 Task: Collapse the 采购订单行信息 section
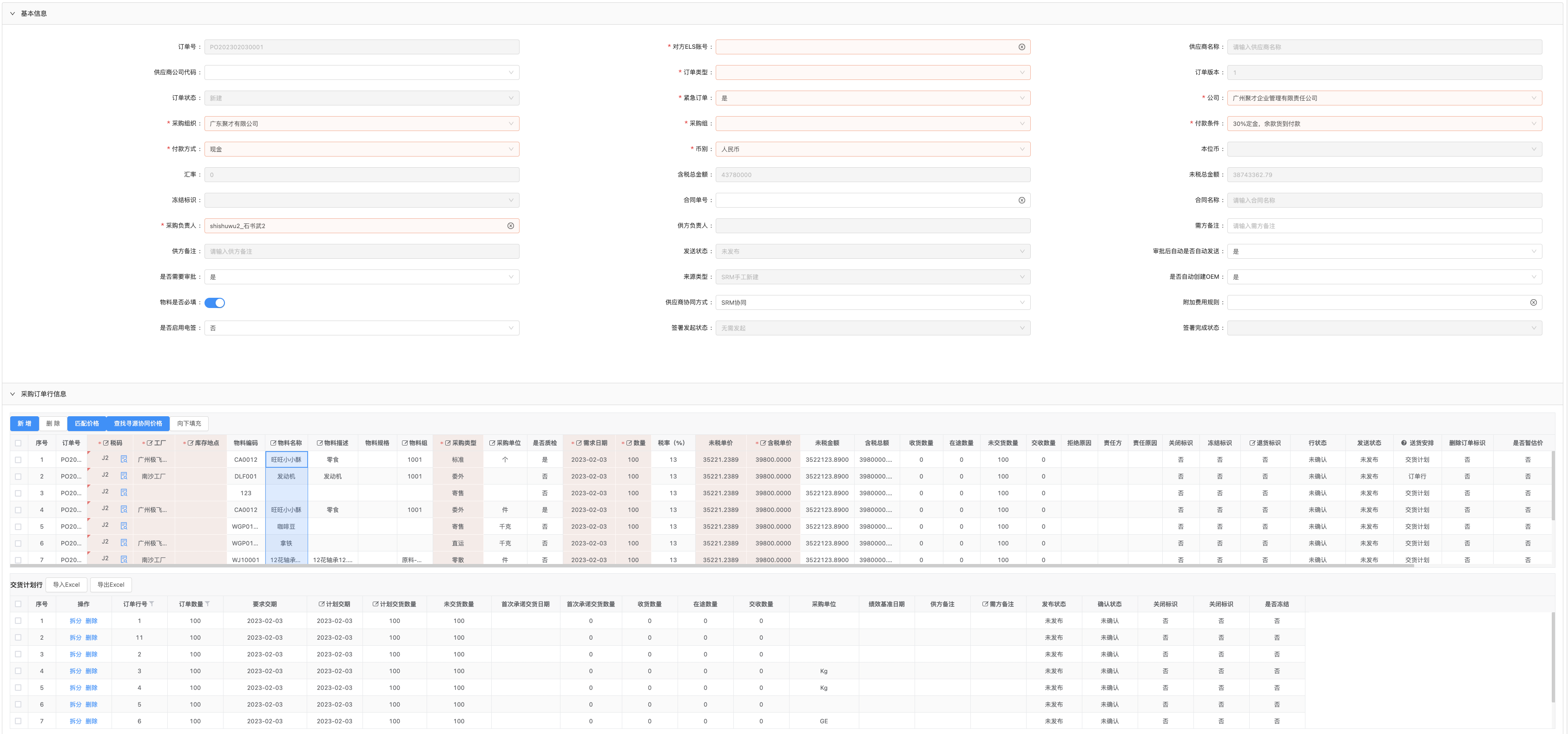pos(12,394)
